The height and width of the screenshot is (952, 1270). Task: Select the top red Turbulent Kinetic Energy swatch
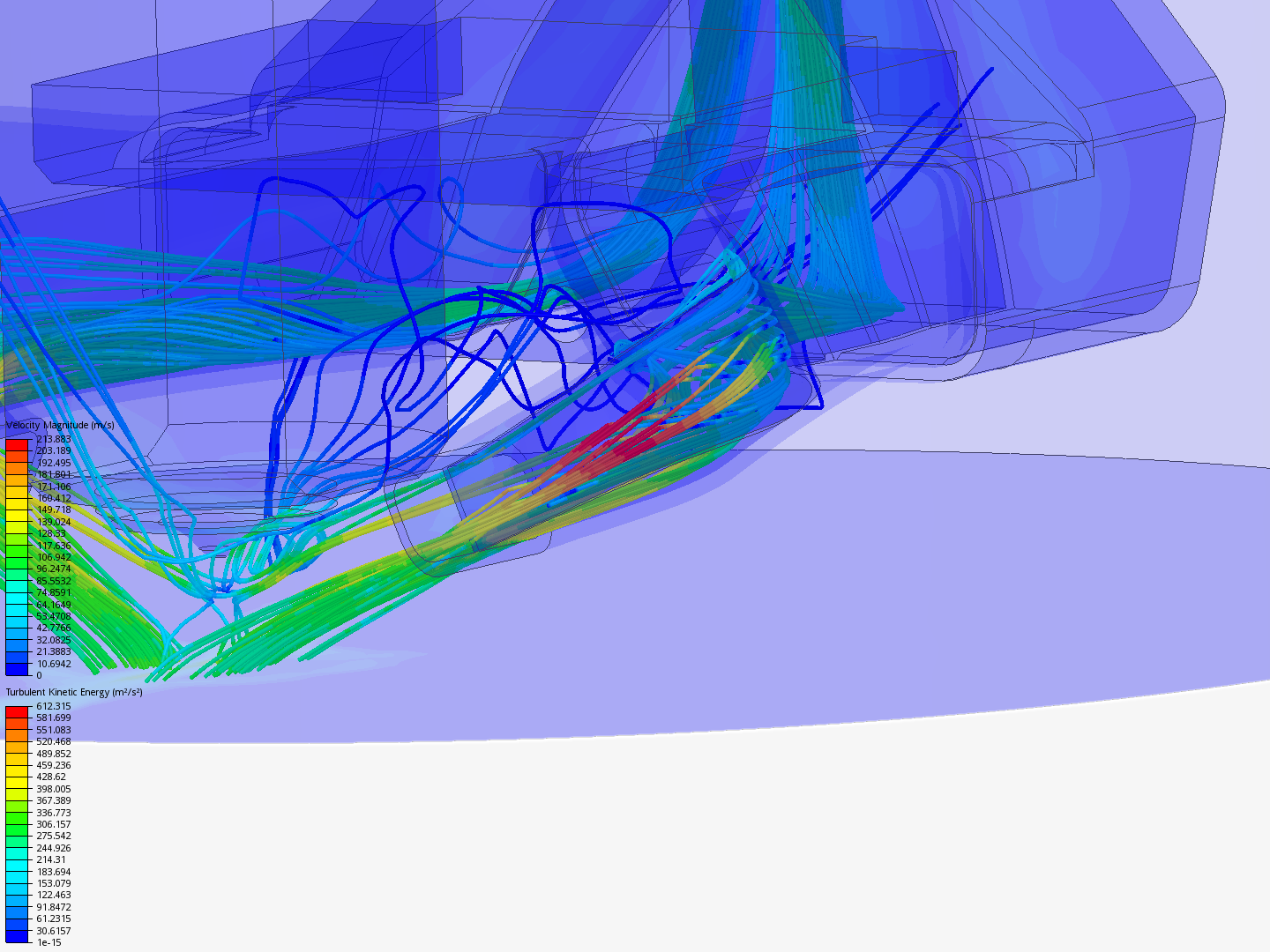click(17, 712)
